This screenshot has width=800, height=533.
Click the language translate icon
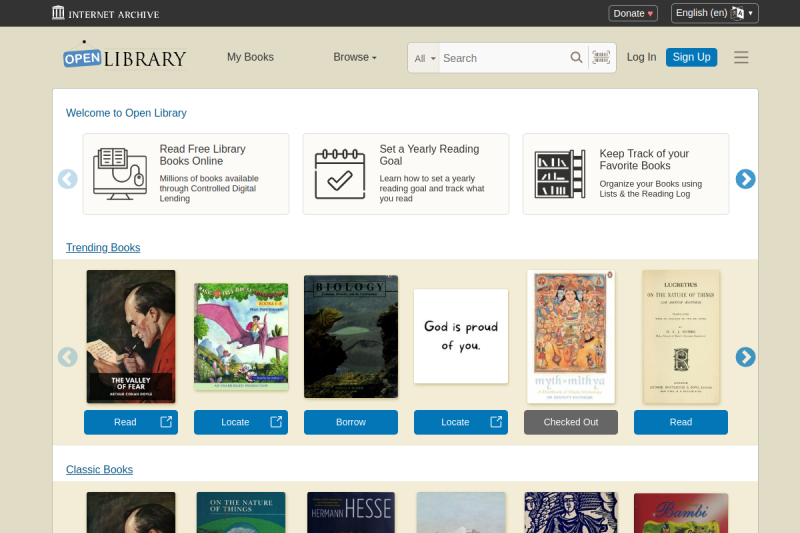click(737, 13)
